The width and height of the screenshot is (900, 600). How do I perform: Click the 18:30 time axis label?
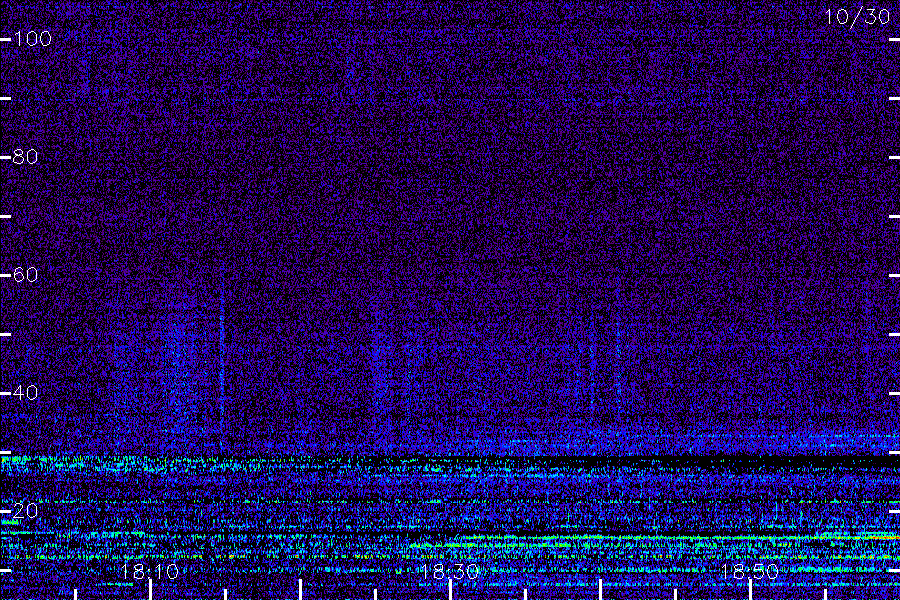450,572
